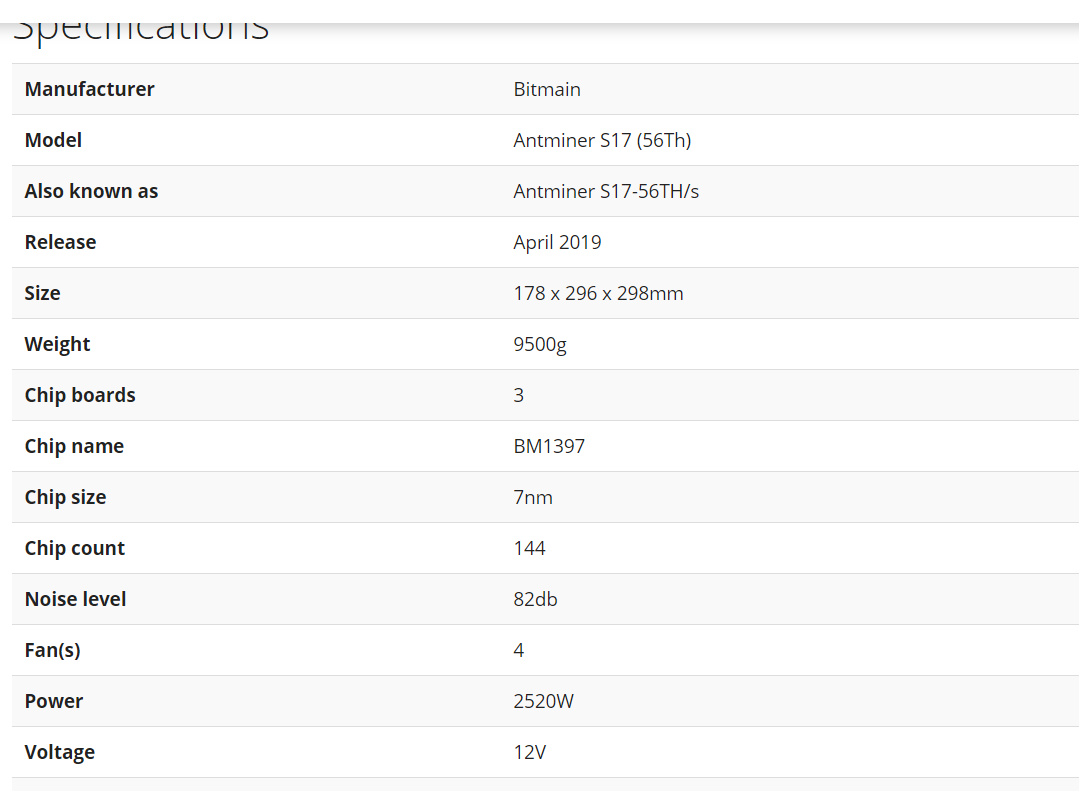The width and height of the screenshot is (1079, 791).
Task: Select the 2520W power value
Action: pyautogui.click(x=544, y=701)
